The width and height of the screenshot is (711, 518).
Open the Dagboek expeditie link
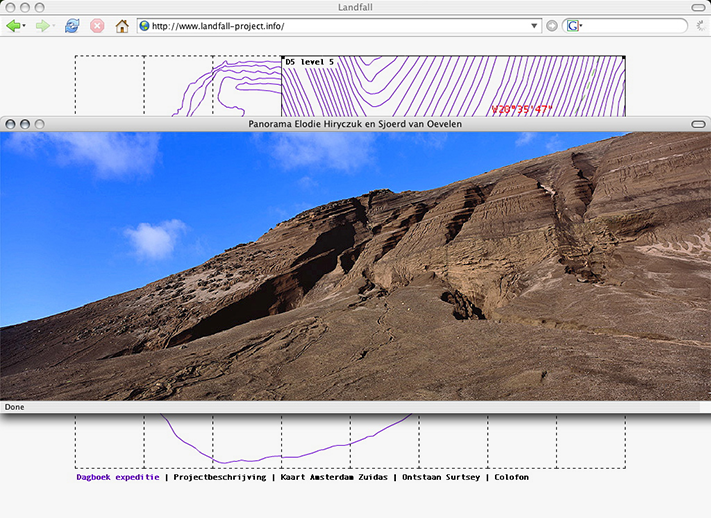(117, 477)
